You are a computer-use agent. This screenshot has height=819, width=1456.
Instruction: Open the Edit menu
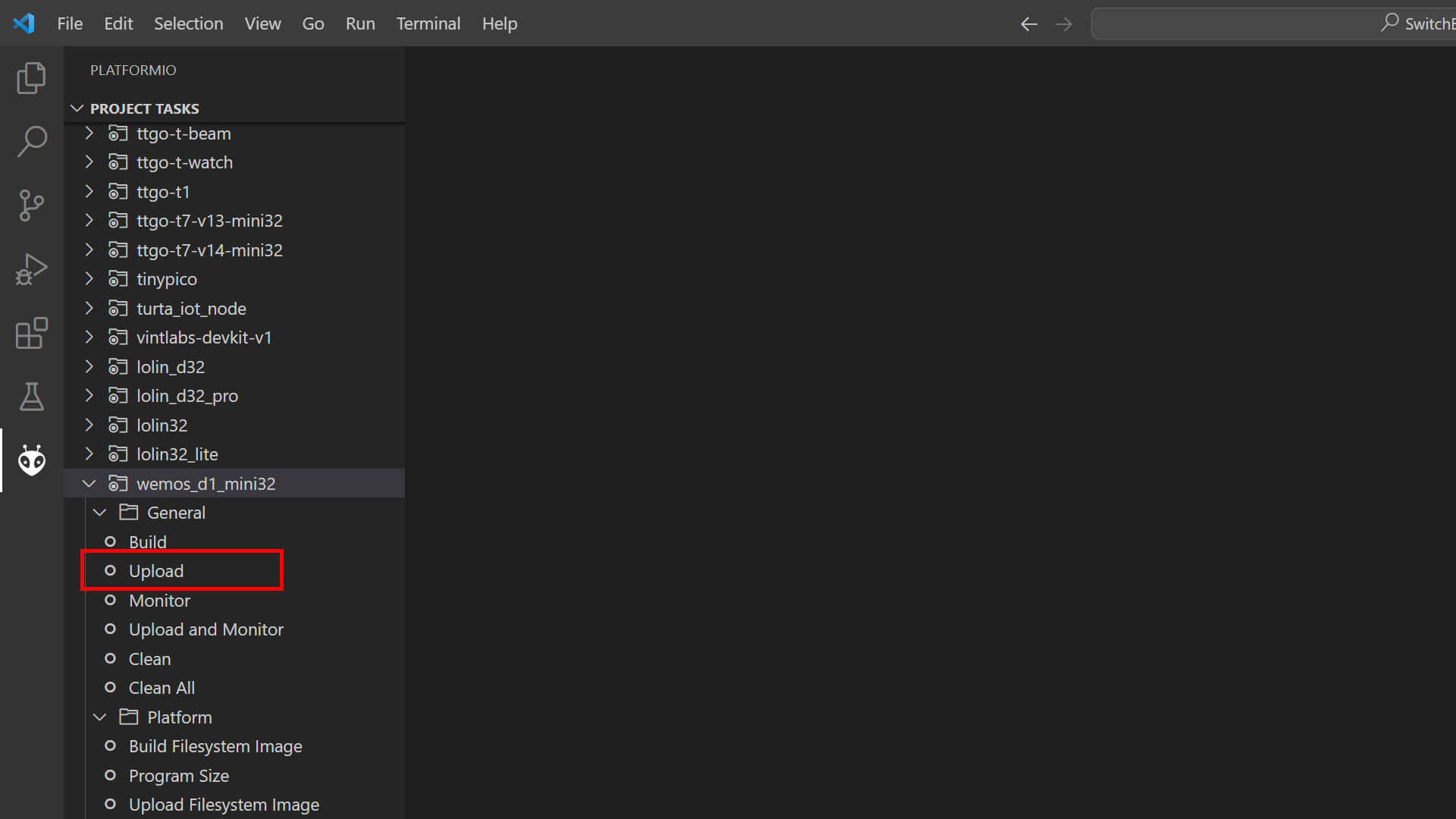[x=118, y=24]
